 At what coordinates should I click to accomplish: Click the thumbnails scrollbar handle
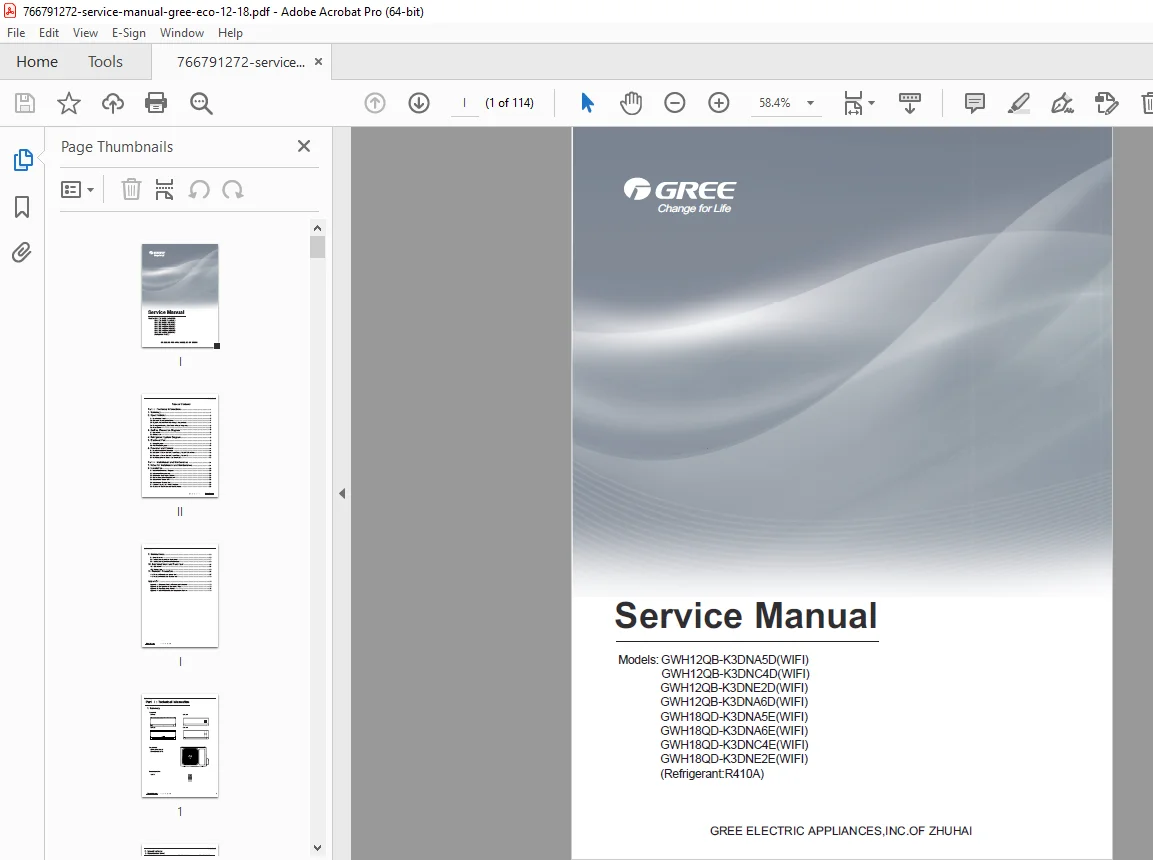pyautogui.click(x=318, y=247)
